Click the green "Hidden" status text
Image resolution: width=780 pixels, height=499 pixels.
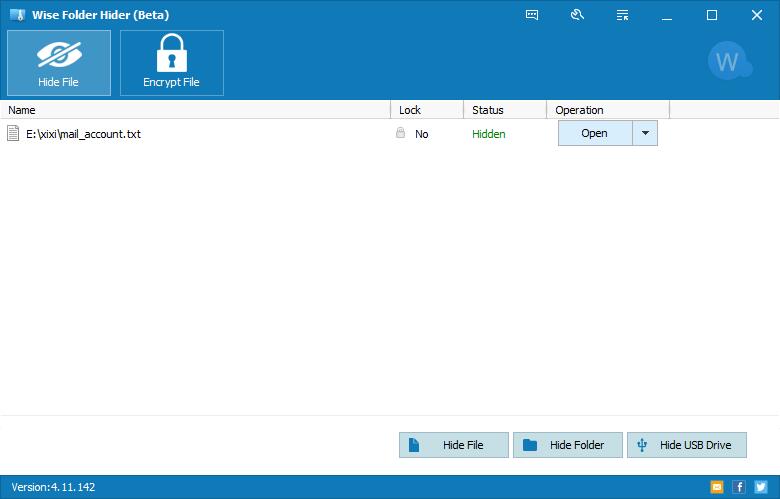[x=488, y=134]
